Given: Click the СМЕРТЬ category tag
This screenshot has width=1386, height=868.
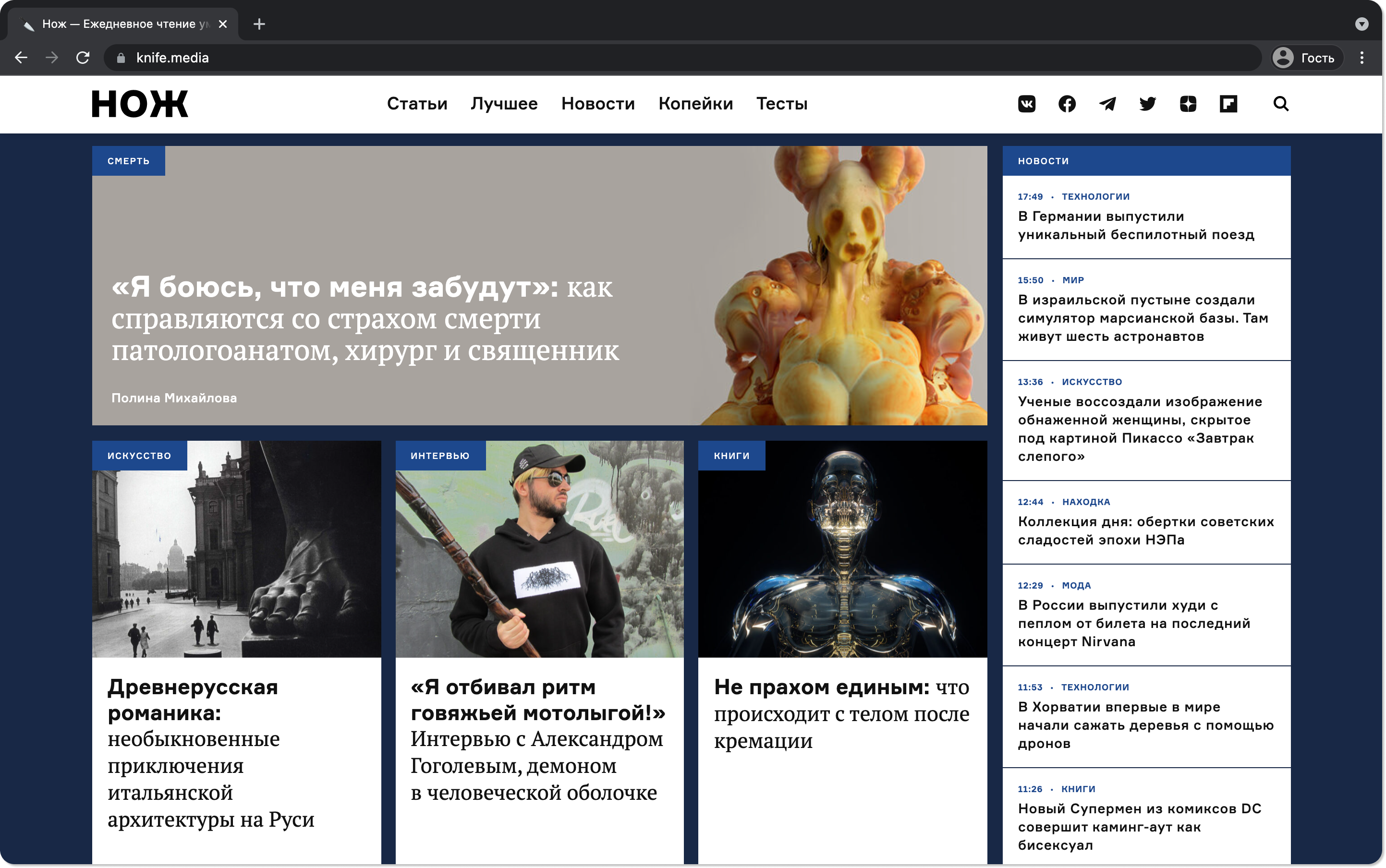Looking at the screenshot, I should pyautogui.click(x=128, y=161).
